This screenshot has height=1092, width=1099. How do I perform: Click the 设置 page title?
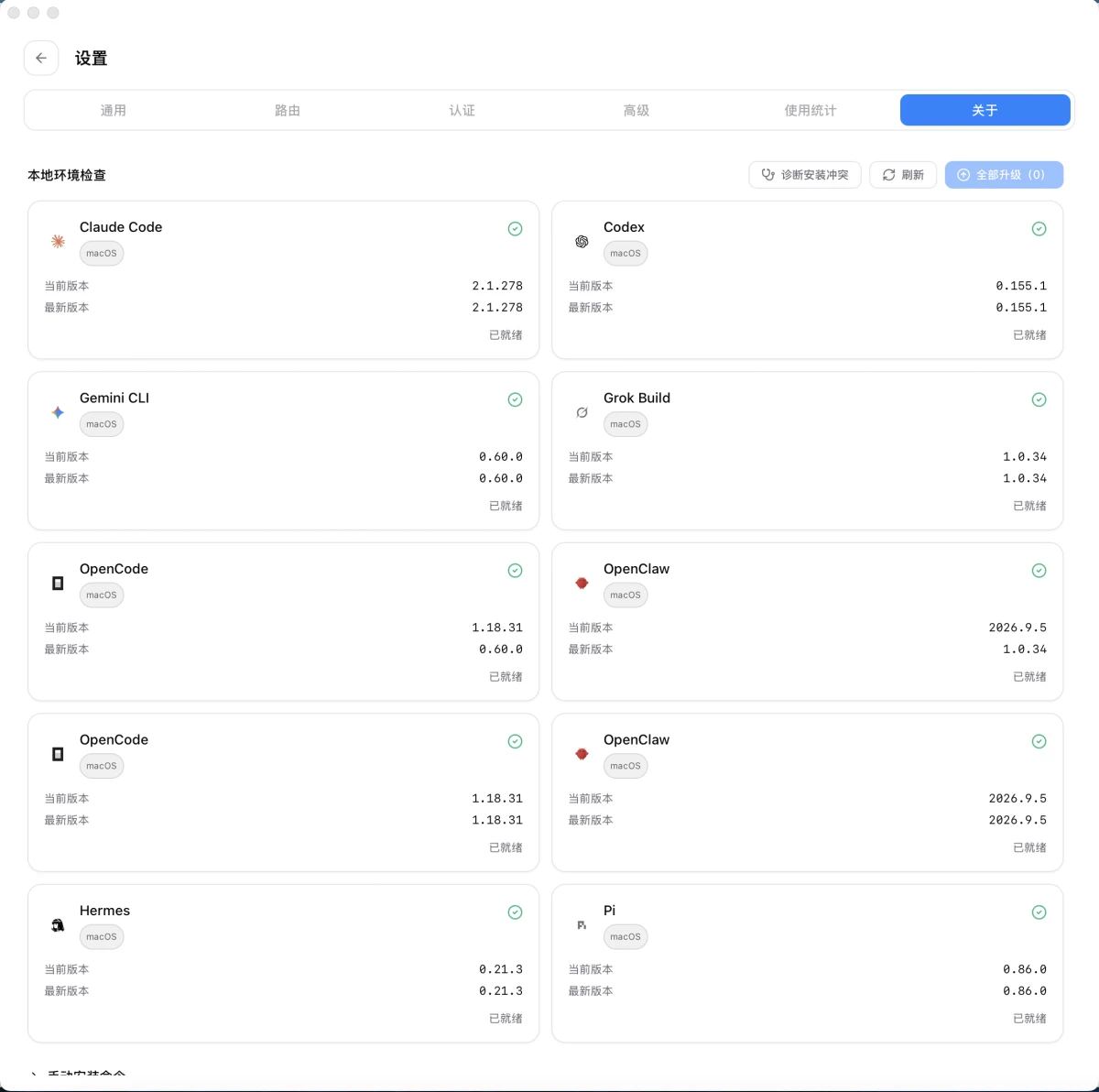pos(91,59)
